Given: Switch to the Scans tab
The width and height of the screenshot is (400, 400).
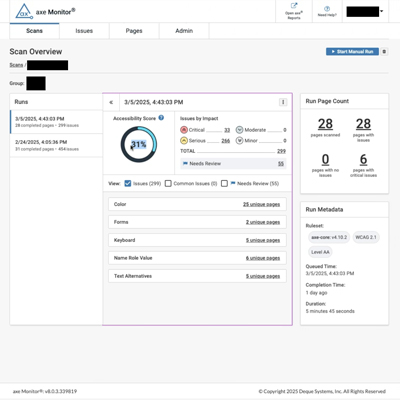Looking at the screenshot, I should [35, 31].
